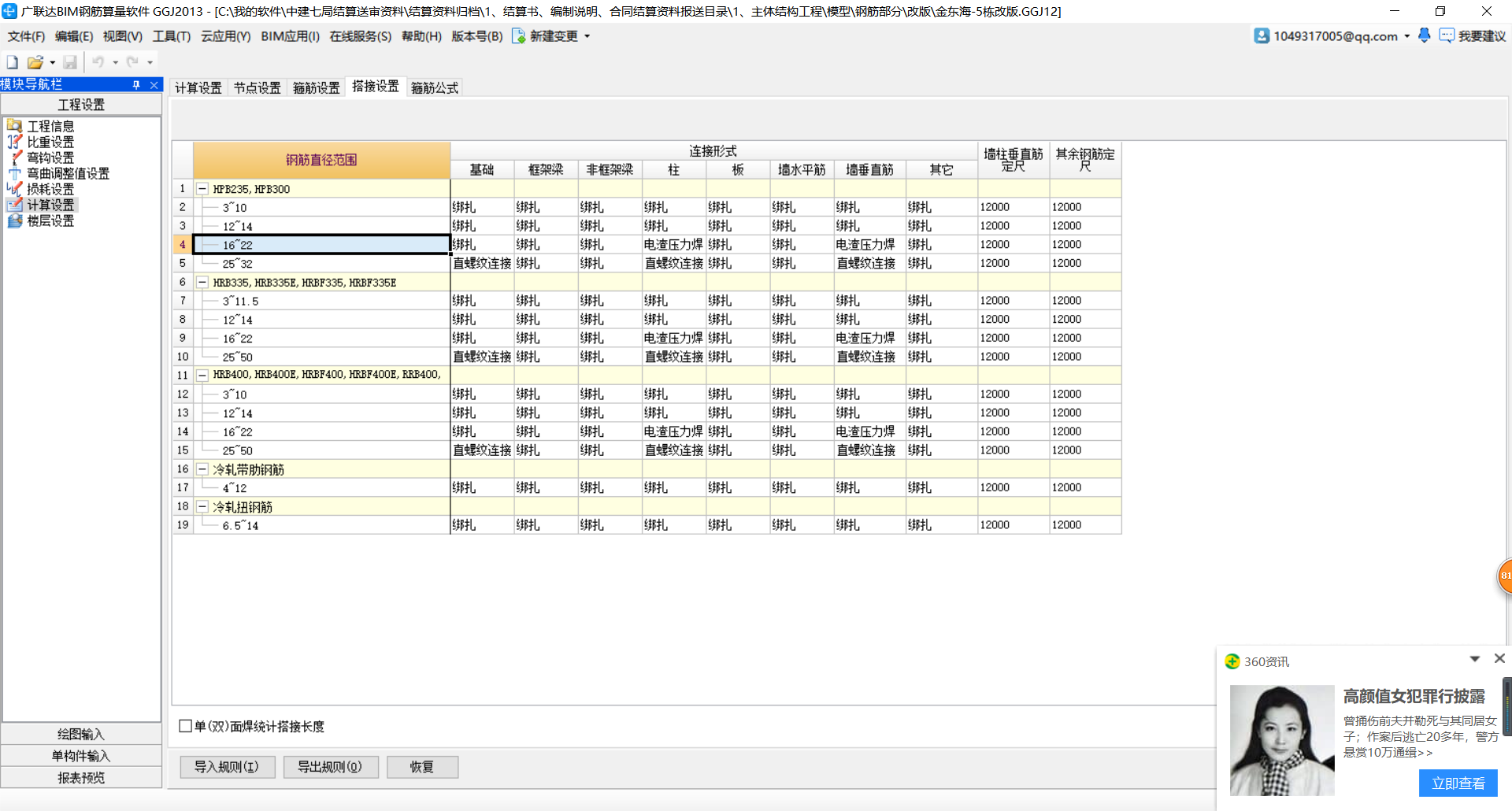Select the 25~32 row under HPB235

pyautogui.click(x=321, y=264)
